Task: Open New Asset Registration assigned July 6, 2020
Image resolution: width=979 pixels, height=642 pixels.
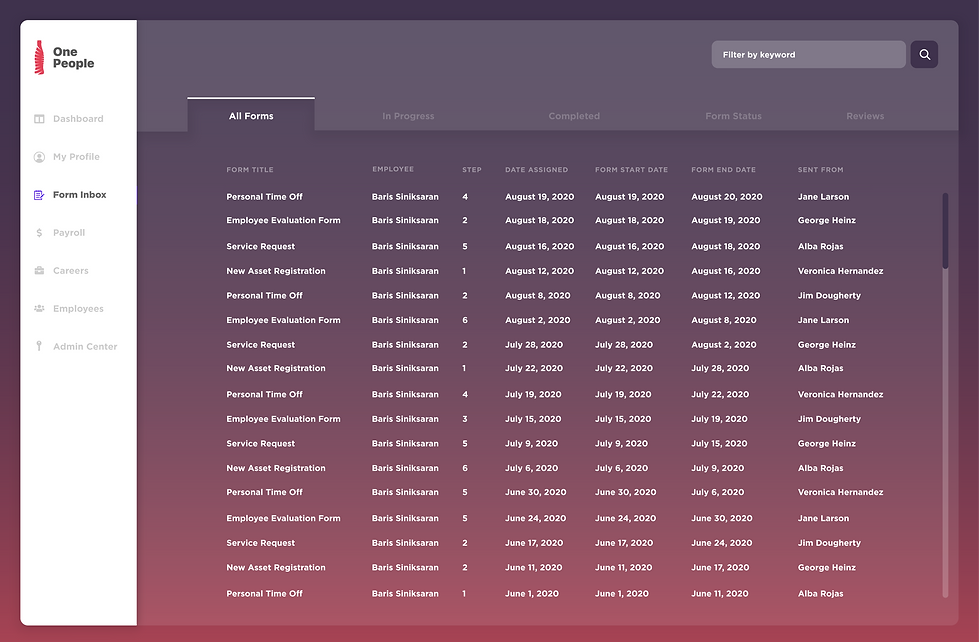Action: [x=276, y=468]
